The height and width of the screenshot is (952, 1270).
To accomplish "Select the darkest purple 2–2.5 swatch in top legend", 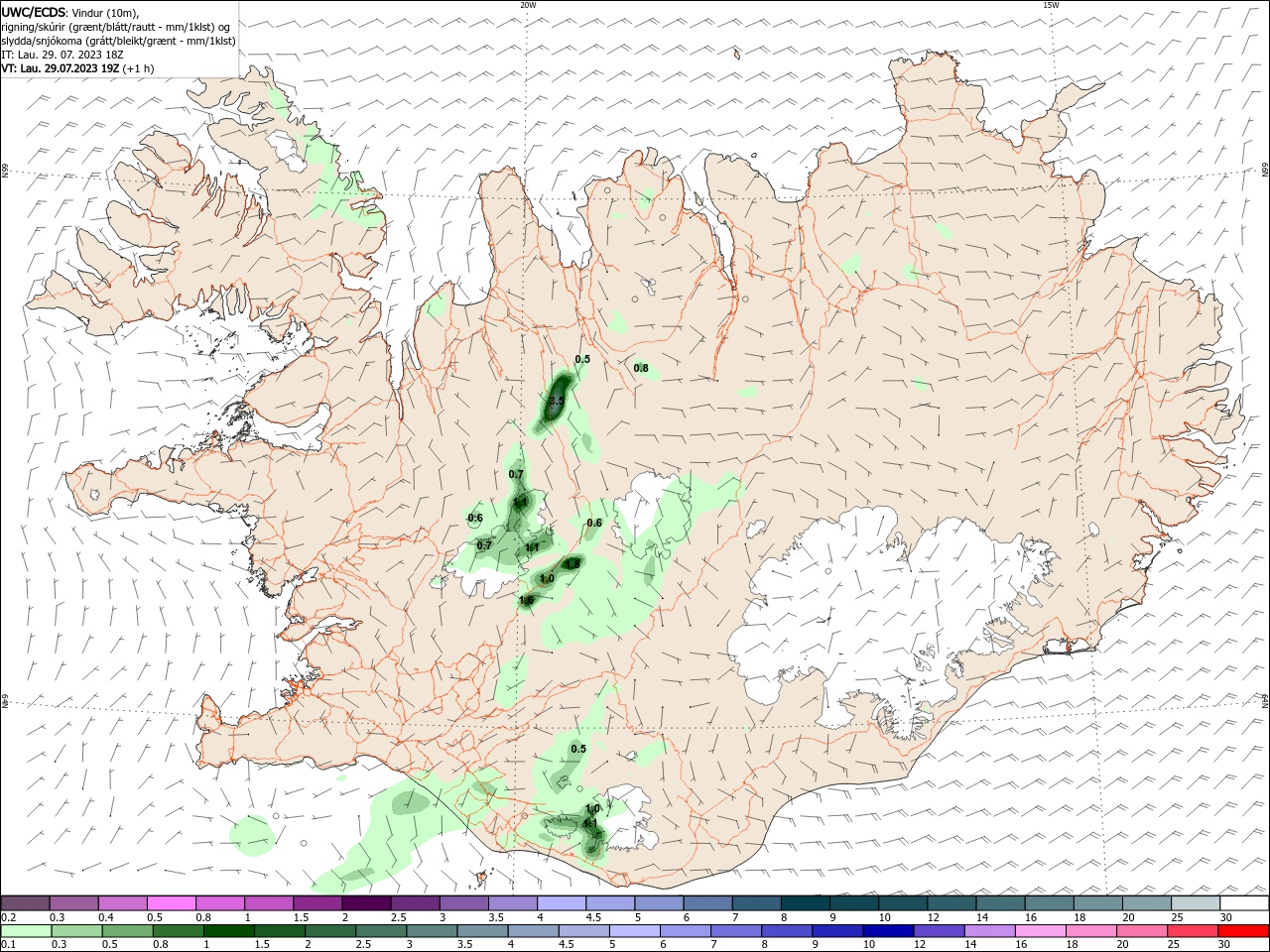I will (367, 903).
